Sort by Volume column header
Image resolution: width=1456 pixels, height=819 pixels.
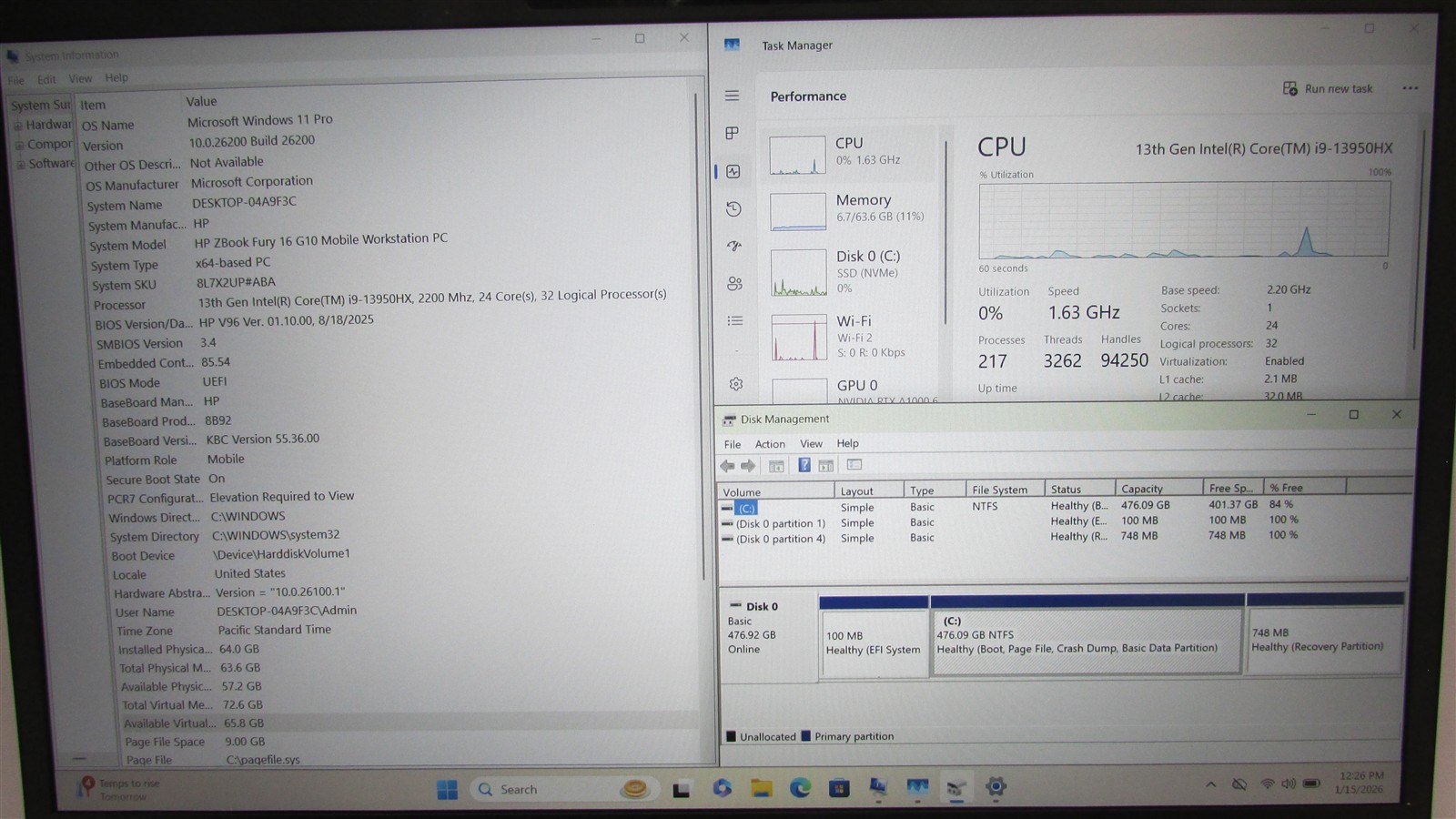776,491
